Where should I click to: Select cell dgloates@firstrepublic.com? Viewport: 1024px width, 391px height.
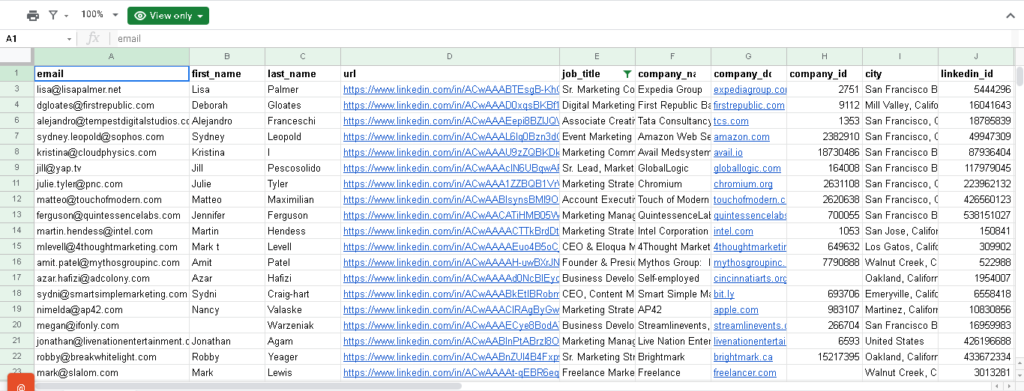pyautogui.click(x=112, y=105)
